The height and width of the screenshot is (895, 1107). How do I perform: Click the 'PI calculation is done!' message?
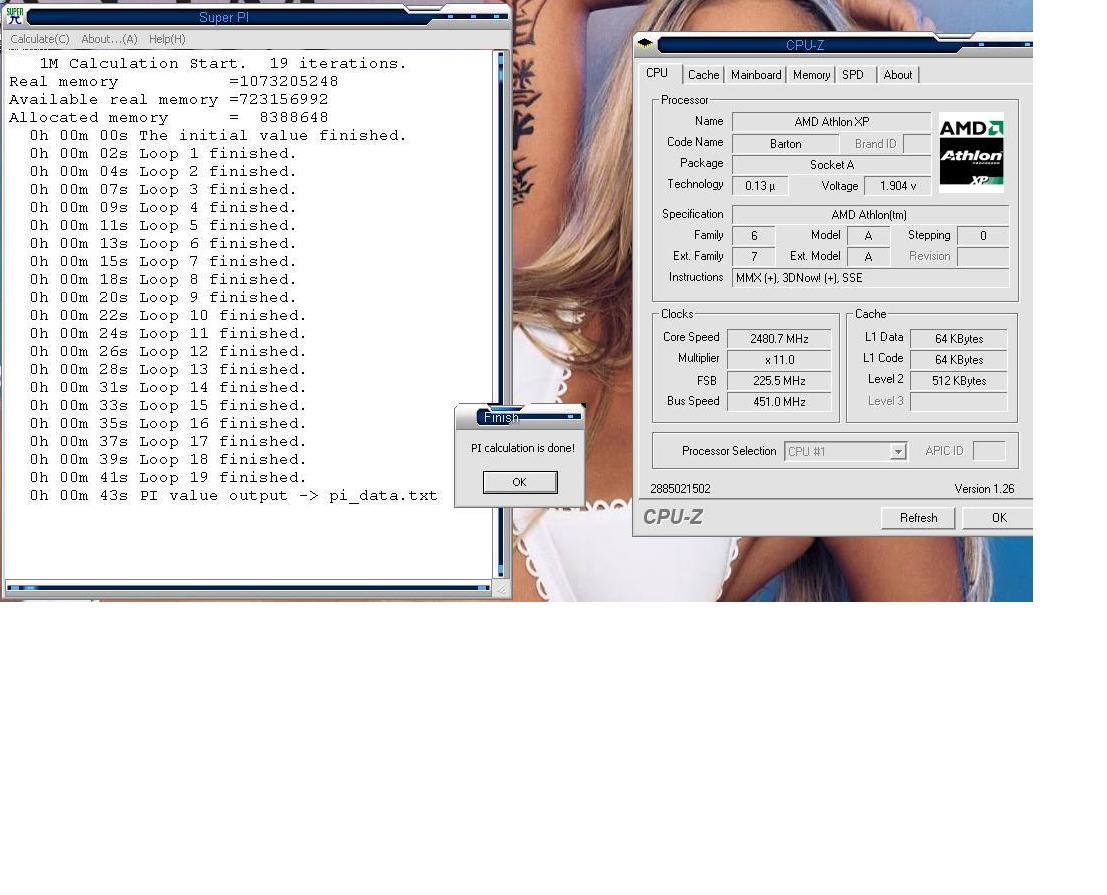point(523,448)
